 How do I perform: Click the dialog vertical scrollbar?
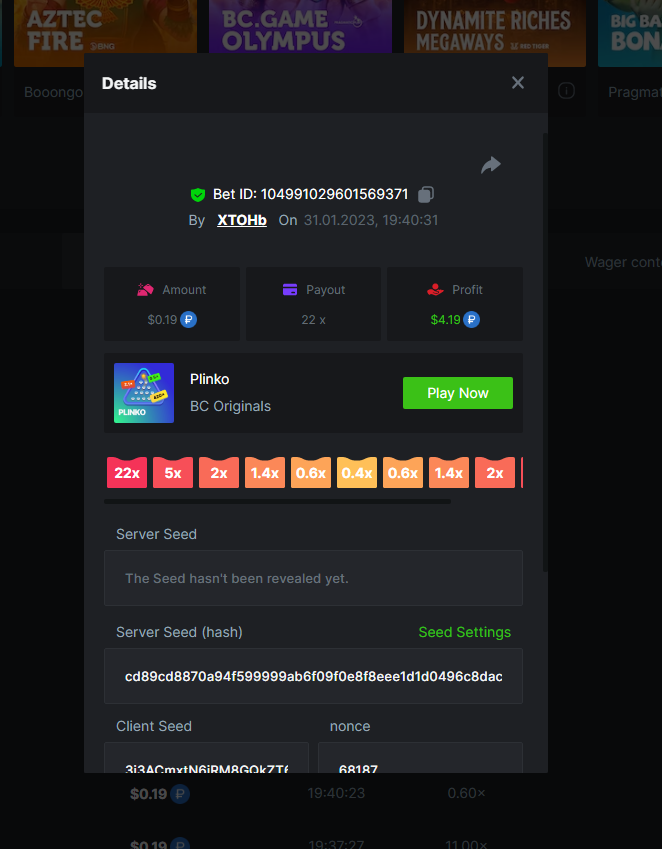pyautogui.click(x=545, y=350)
